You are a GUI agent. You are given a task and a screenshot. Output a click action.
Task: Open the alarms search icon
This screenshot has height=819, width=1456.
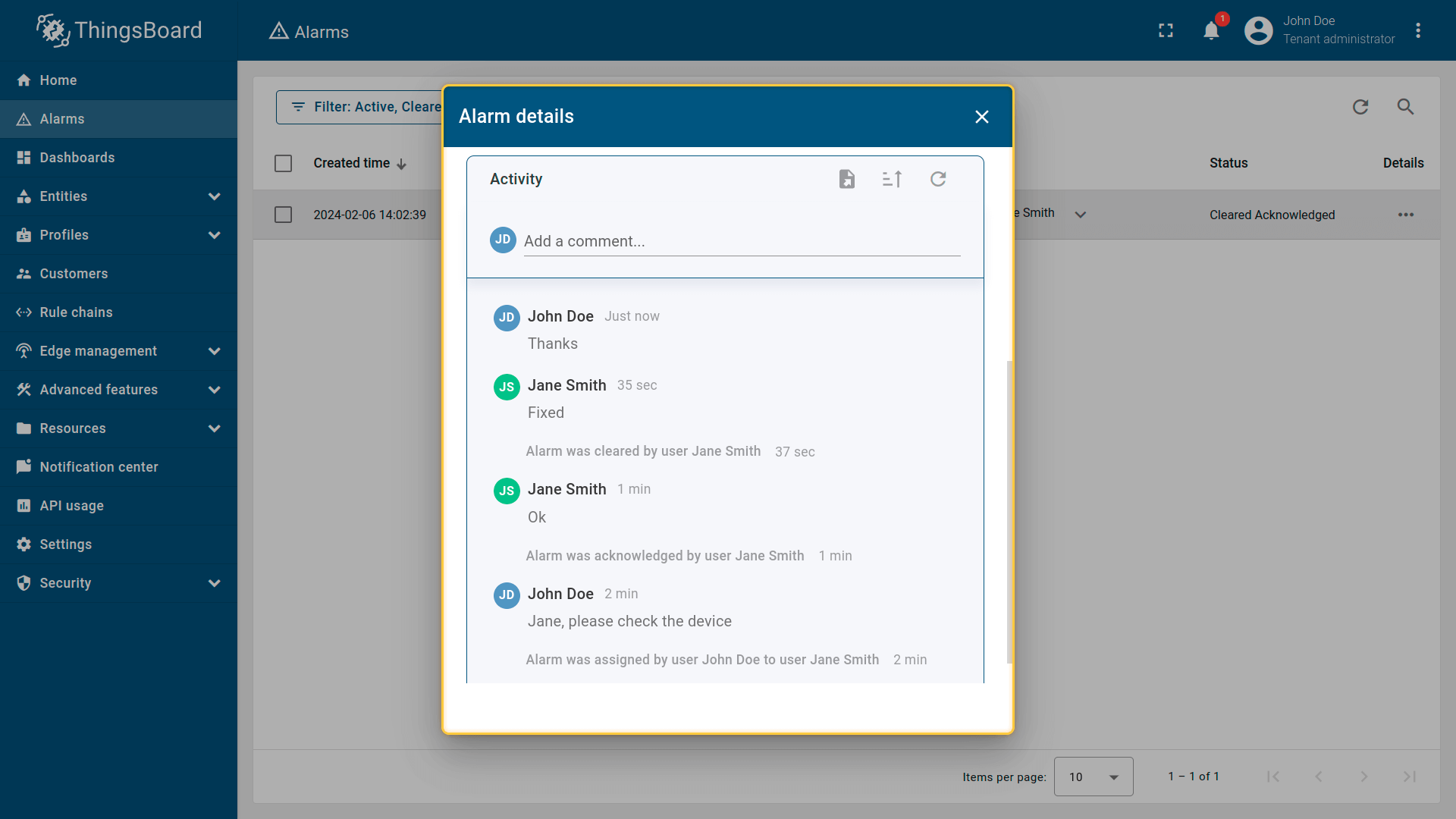(1405, 107)
